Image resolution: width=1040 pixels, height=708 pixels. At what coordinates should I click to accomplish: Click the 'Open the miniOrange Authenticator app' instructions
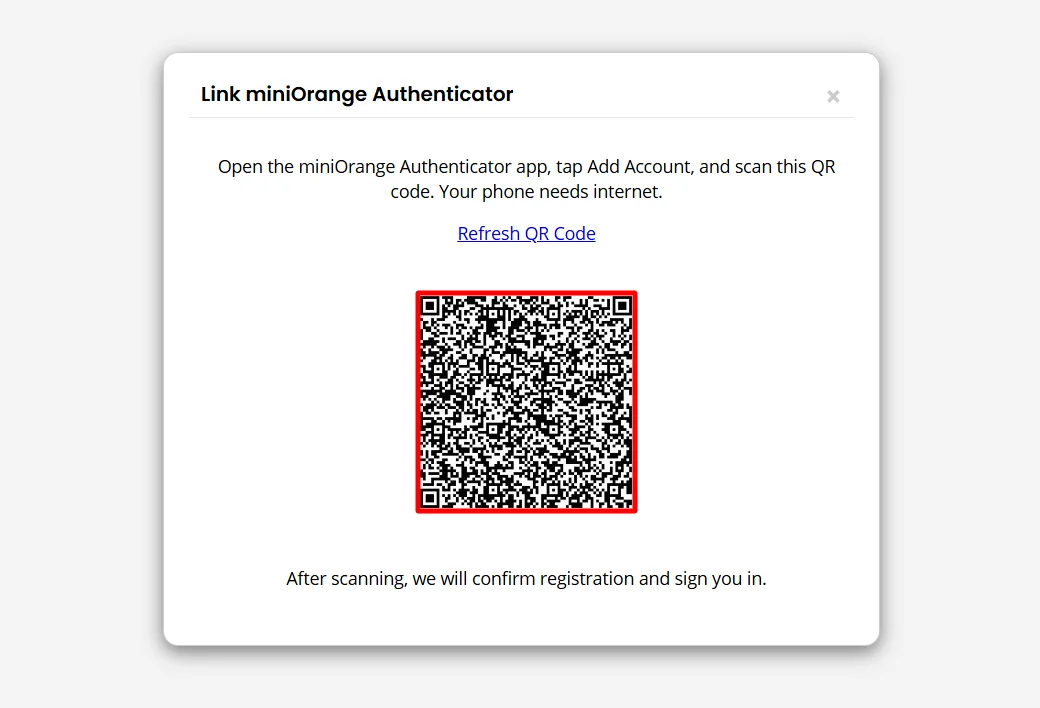[526, 178]
